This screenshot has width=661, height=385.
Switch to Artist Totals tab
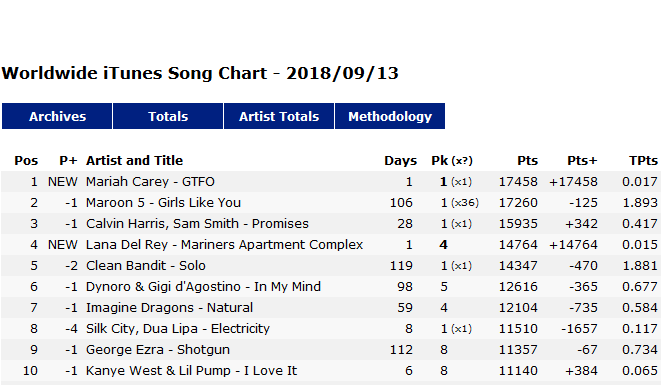click(x=279, y=116)
